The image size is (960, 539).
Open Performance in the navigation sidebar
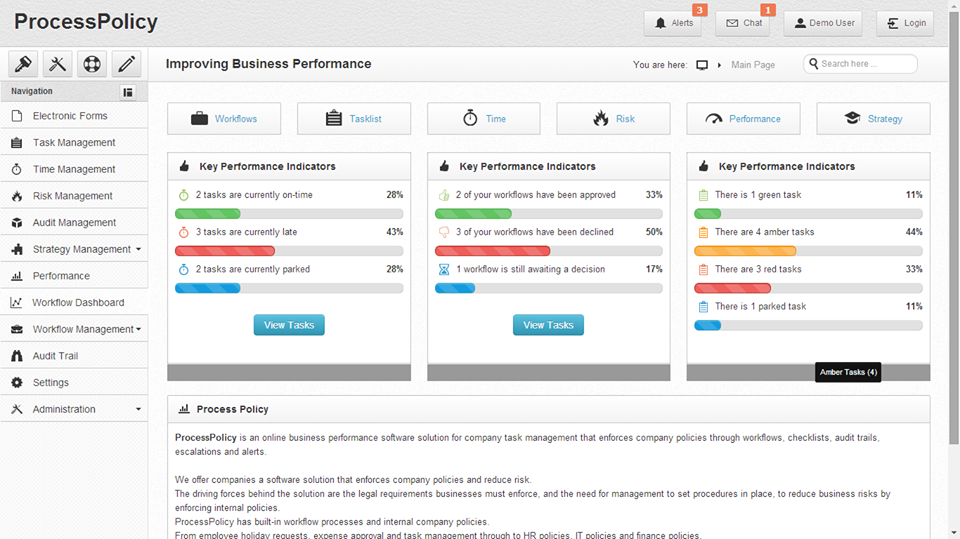point(74,276)
